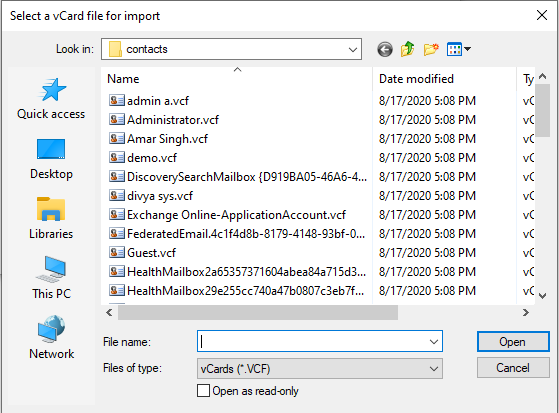The width and height of the screenshot is (559, 413).
Task: Open Libraries in the places bar
Action: 51,219
